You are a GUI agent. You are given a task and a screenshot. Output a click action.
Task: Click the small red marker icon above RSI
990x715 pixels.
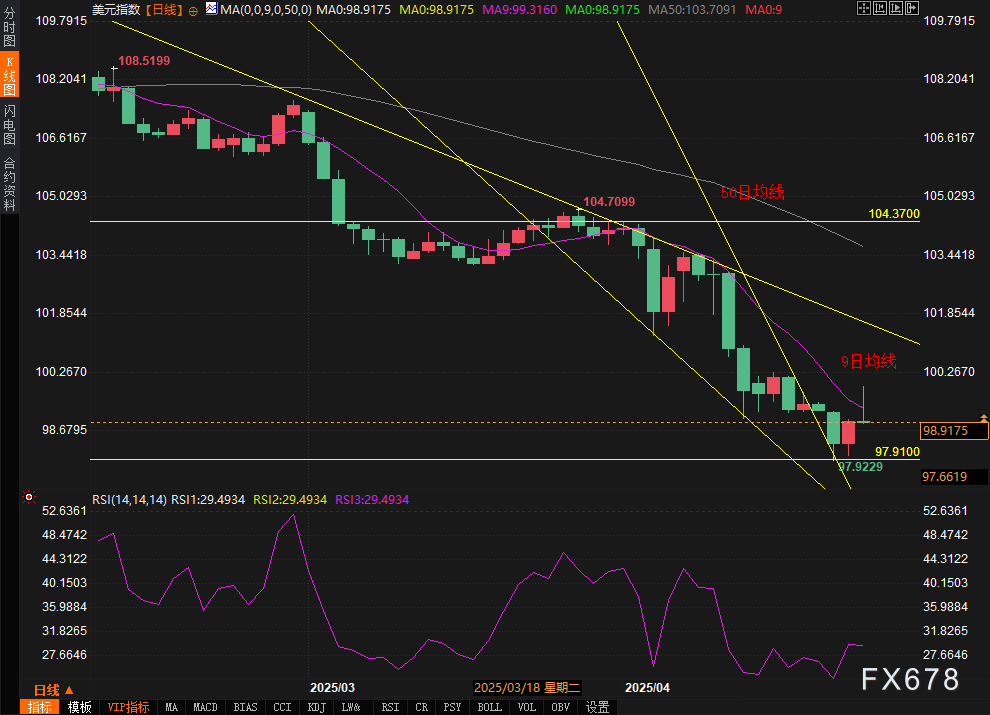29,497
